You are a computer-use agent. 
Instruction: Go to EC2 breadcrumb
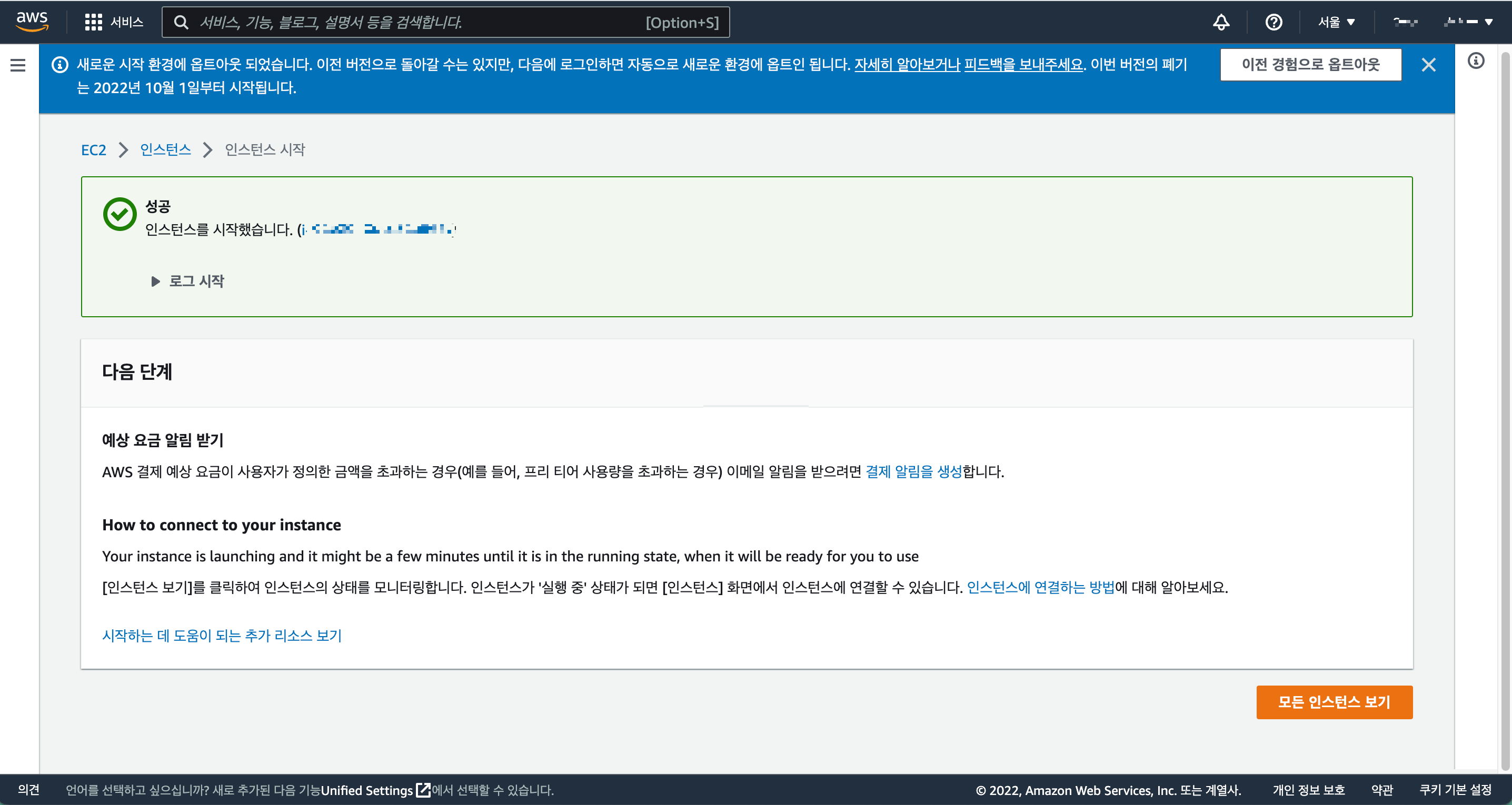point(93,149)
